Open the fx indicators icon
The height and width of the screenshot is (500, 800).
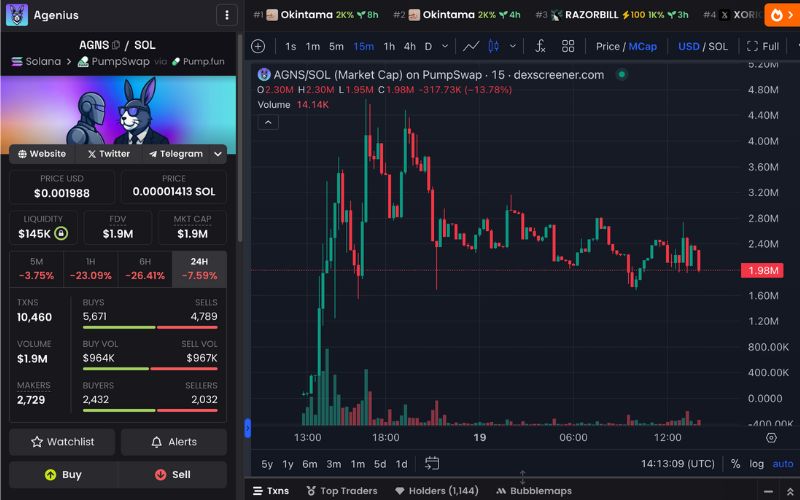pos(540,46)
